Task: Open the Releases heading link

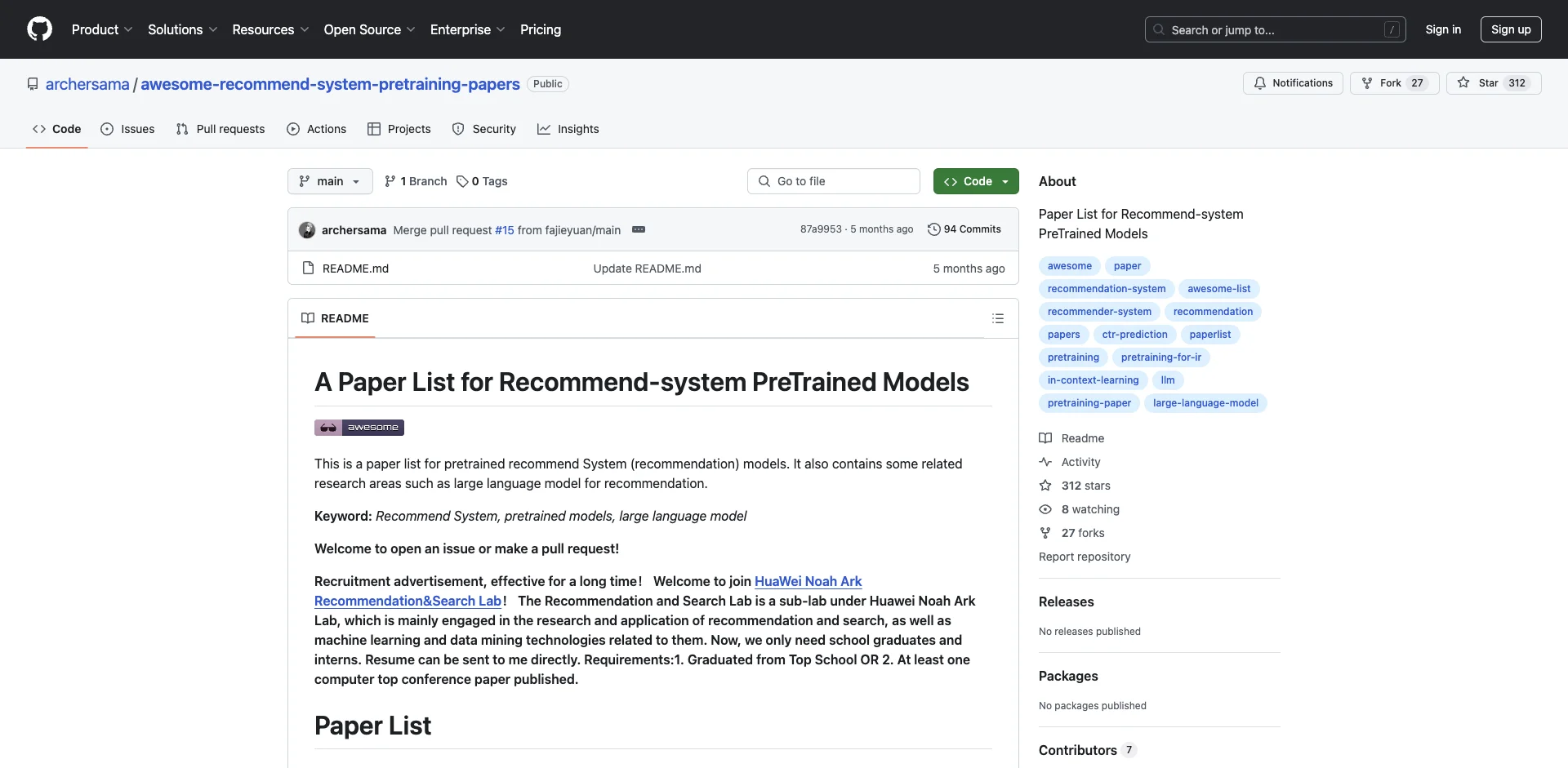Action: point(1067,602)
